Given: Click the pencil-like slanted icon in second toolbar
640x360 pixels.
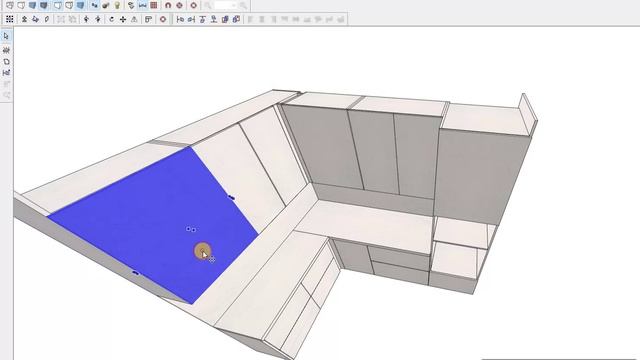Looking at the screenshot, I should coord(47,19).
